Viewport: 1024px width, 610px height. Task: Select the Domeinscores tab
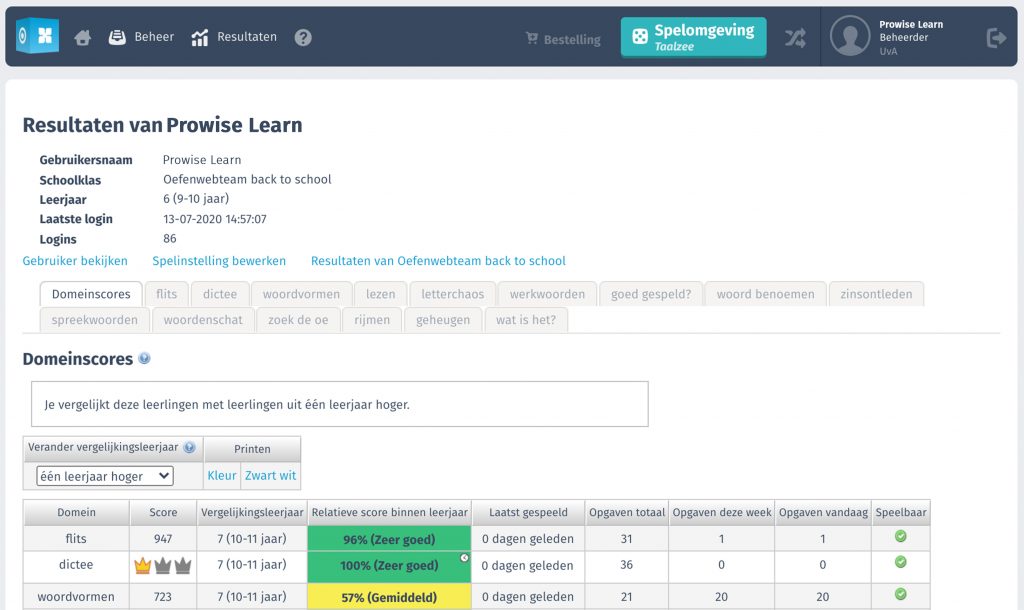coord(91,294)
